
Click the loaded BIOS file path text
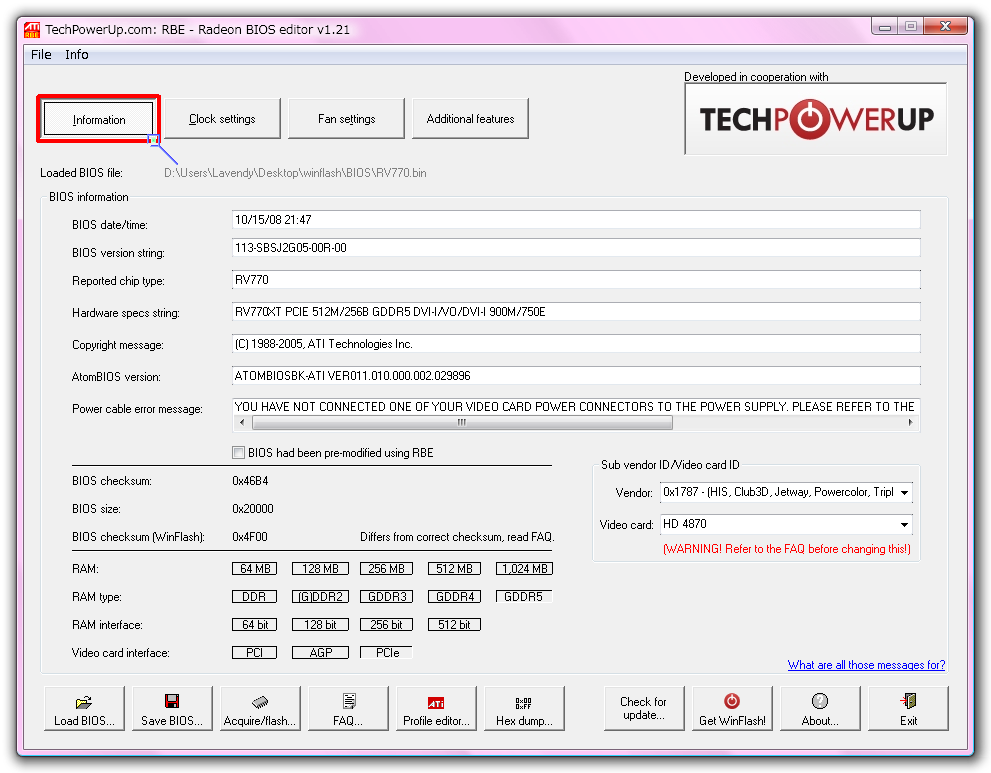coord(295,173)
